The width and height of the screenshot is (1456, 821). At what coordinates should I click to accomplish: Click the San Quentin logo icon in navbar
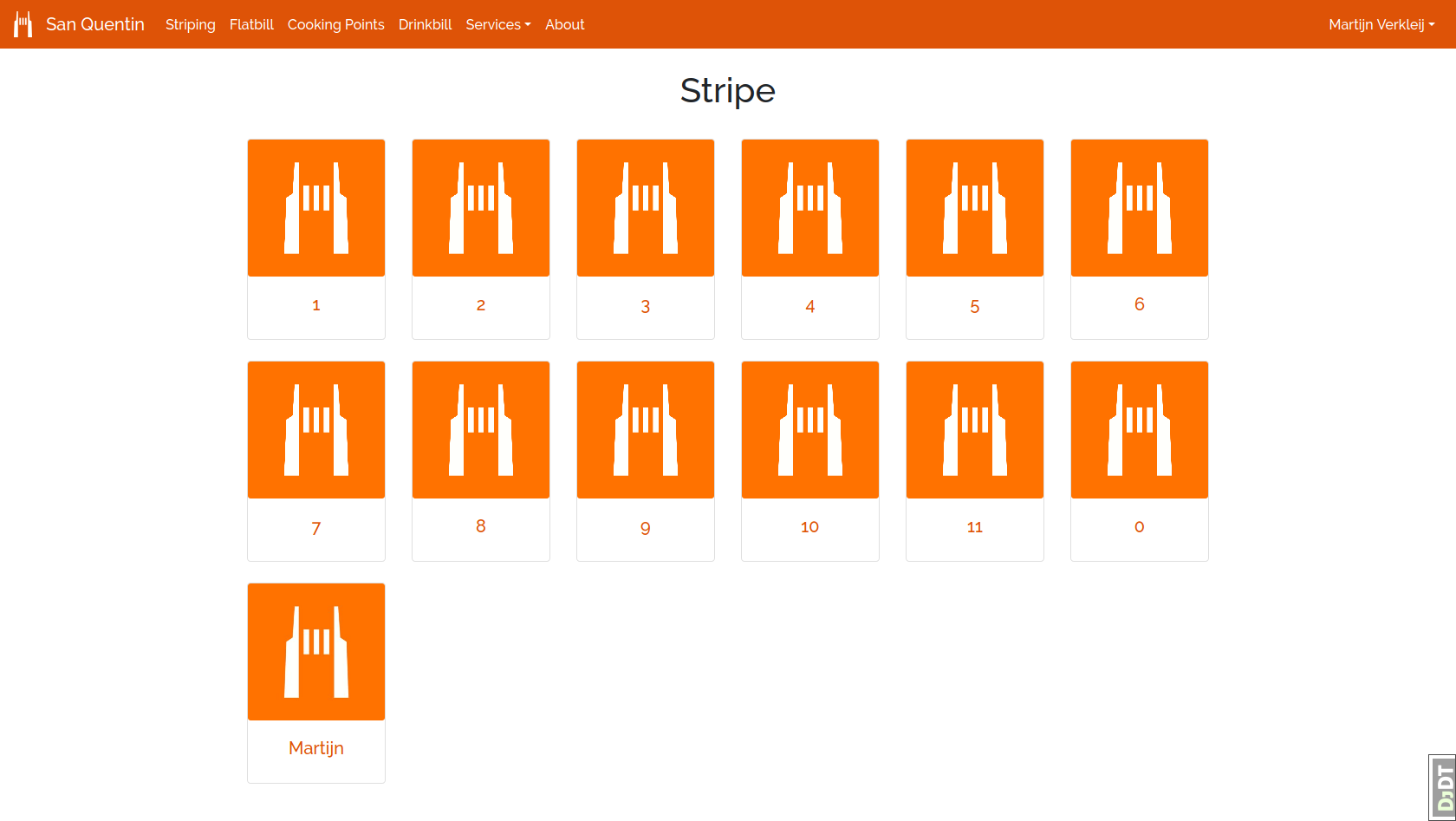coord(23,24)
